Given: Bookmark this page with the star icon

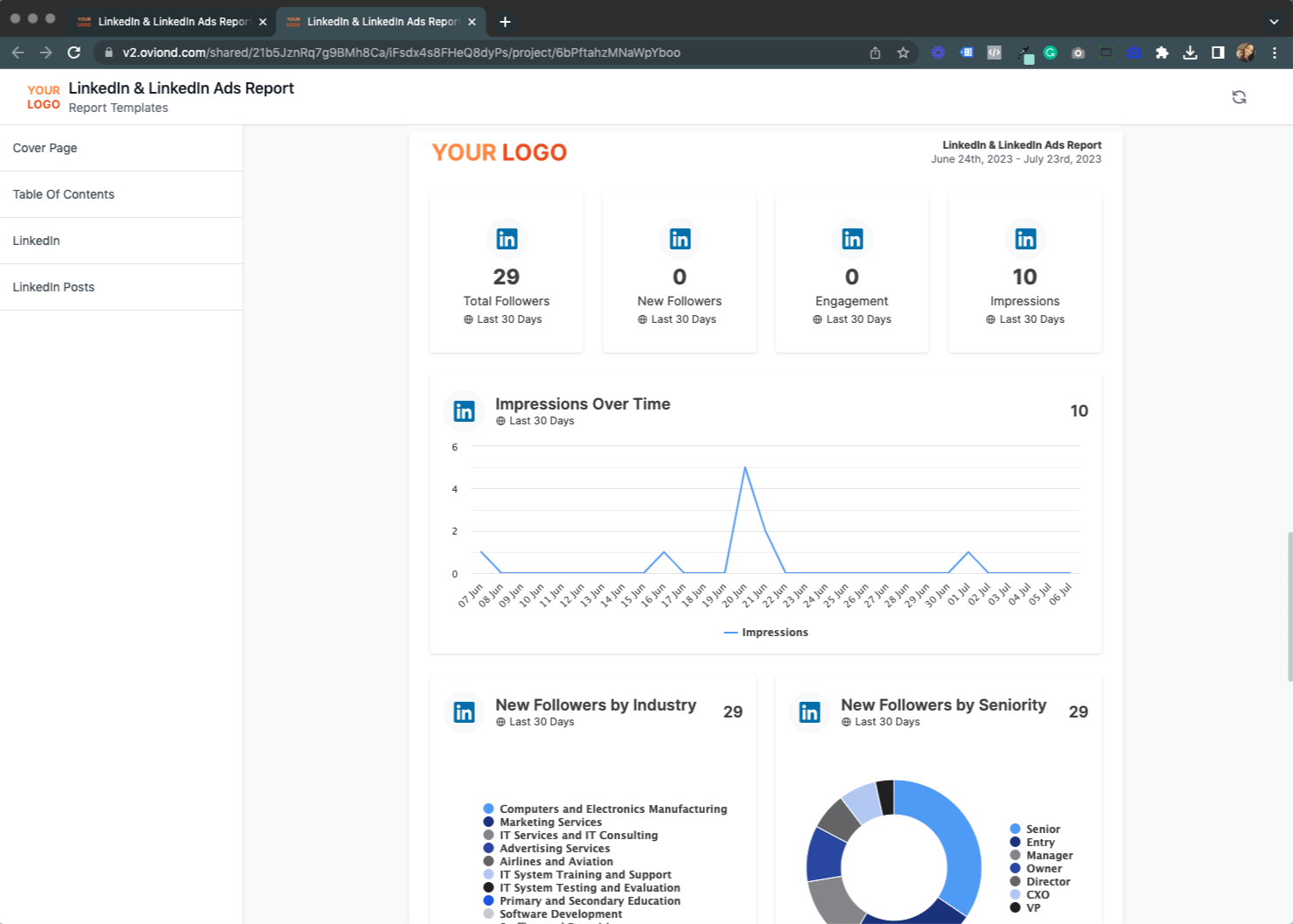Looking at the screenshot, I should pyautogui.click(x=903, y=52).
